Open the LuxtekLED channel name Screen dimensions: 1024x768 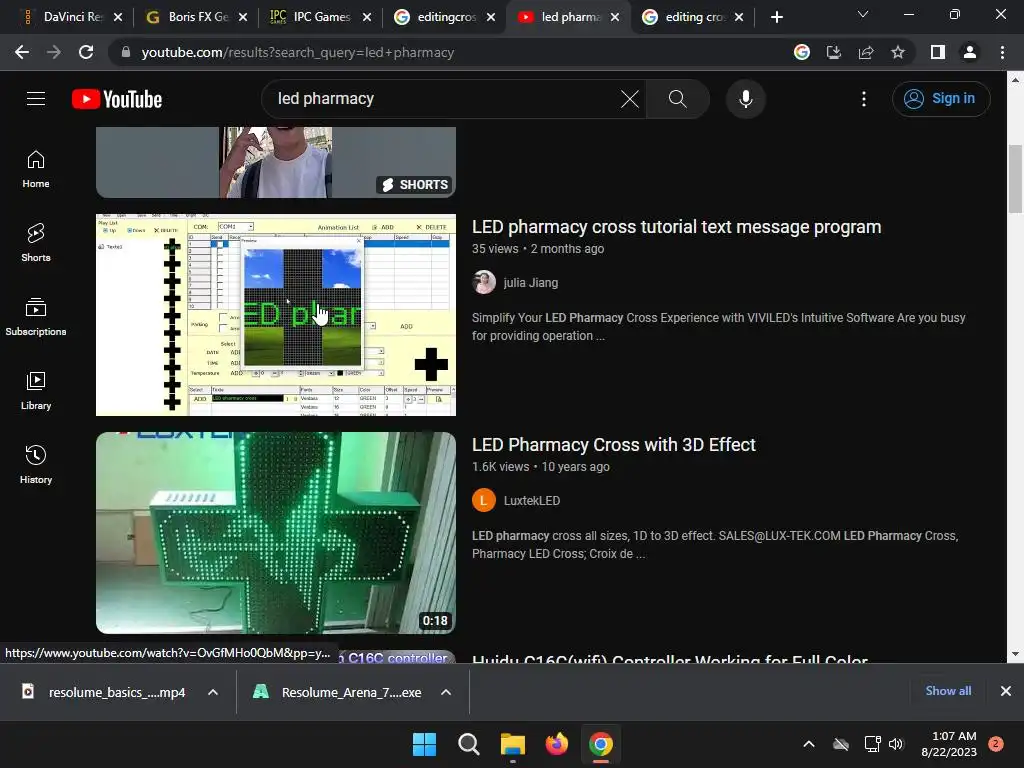point(532,501)
